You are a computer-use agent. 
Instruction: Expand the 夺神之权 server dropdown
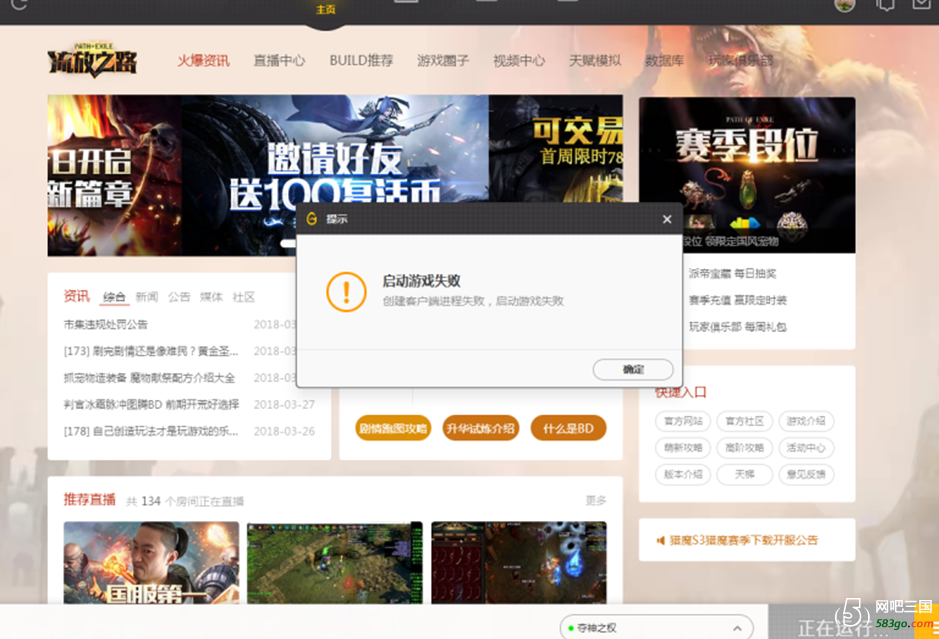[x=656, y=627]
